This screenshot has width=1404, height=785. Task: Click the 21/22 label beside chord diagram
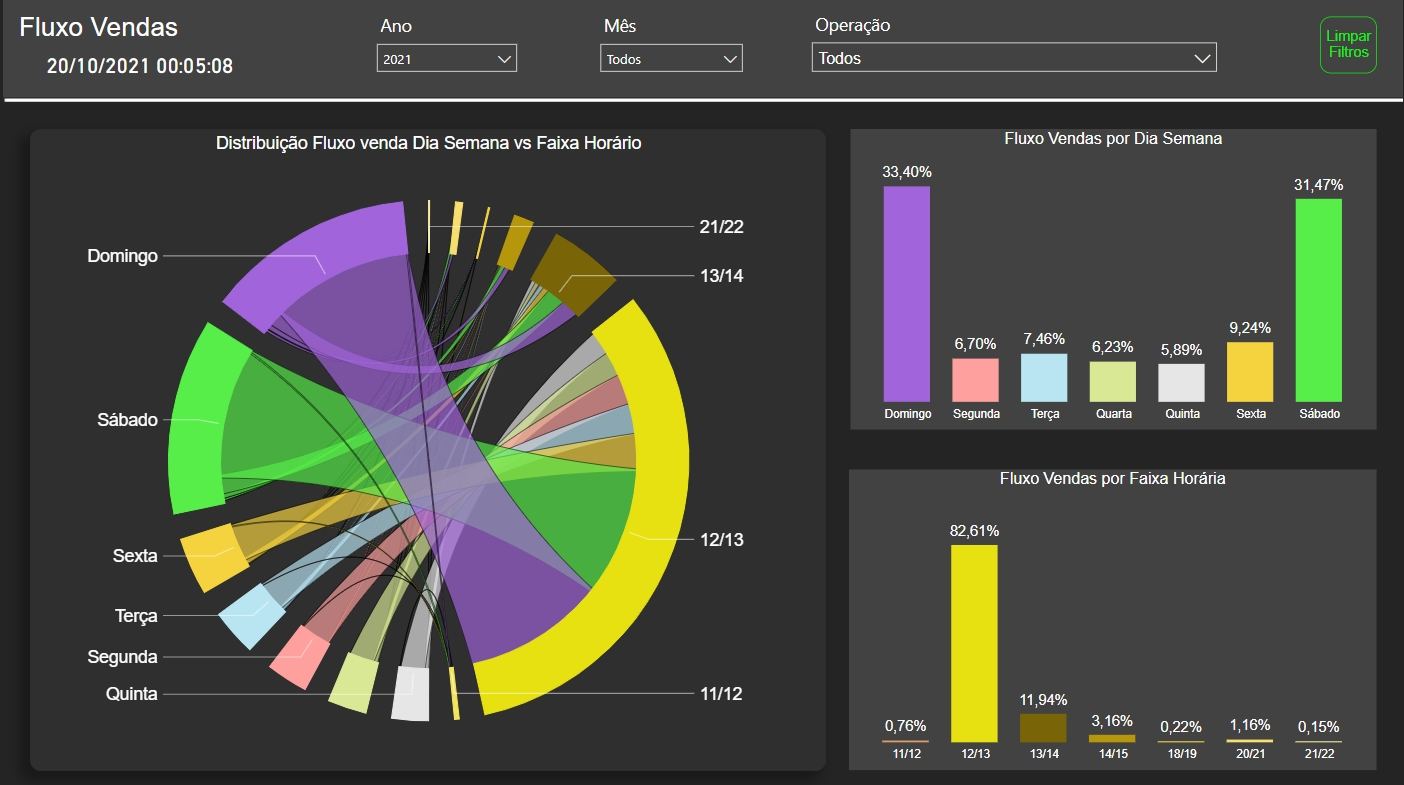pos(722,227)
